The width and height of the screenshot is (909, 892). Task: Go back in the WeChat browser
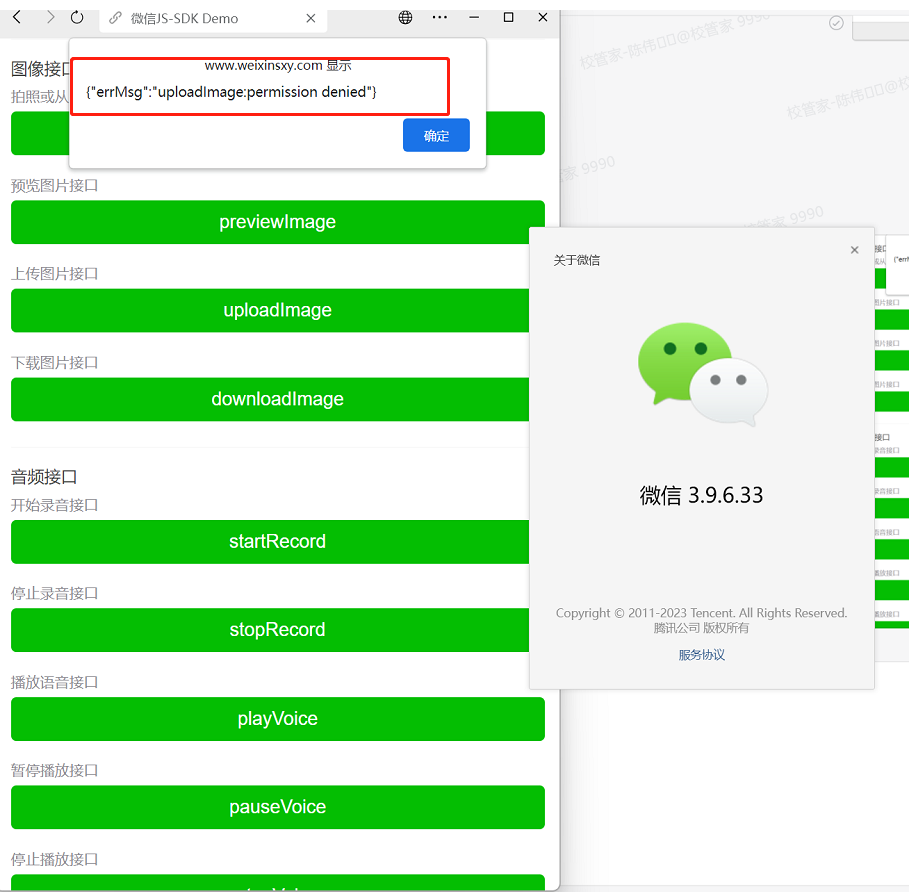17,17
